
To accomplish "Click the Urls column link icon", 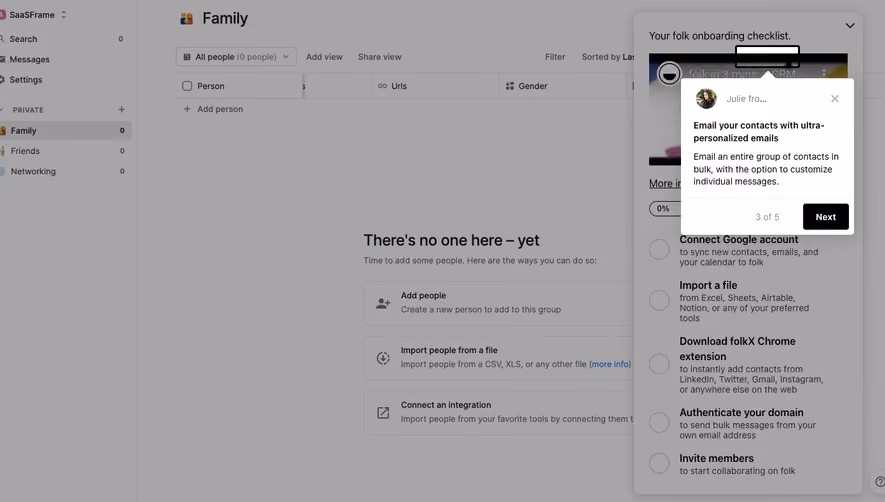I will 382,86.
